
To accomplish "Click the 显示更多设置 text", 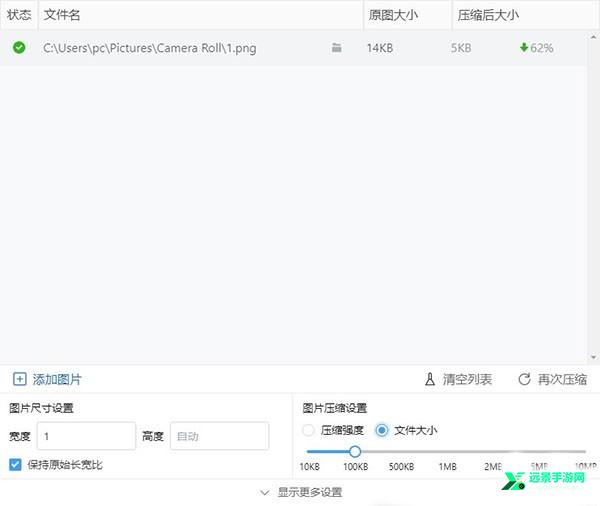I will (310, 492).
